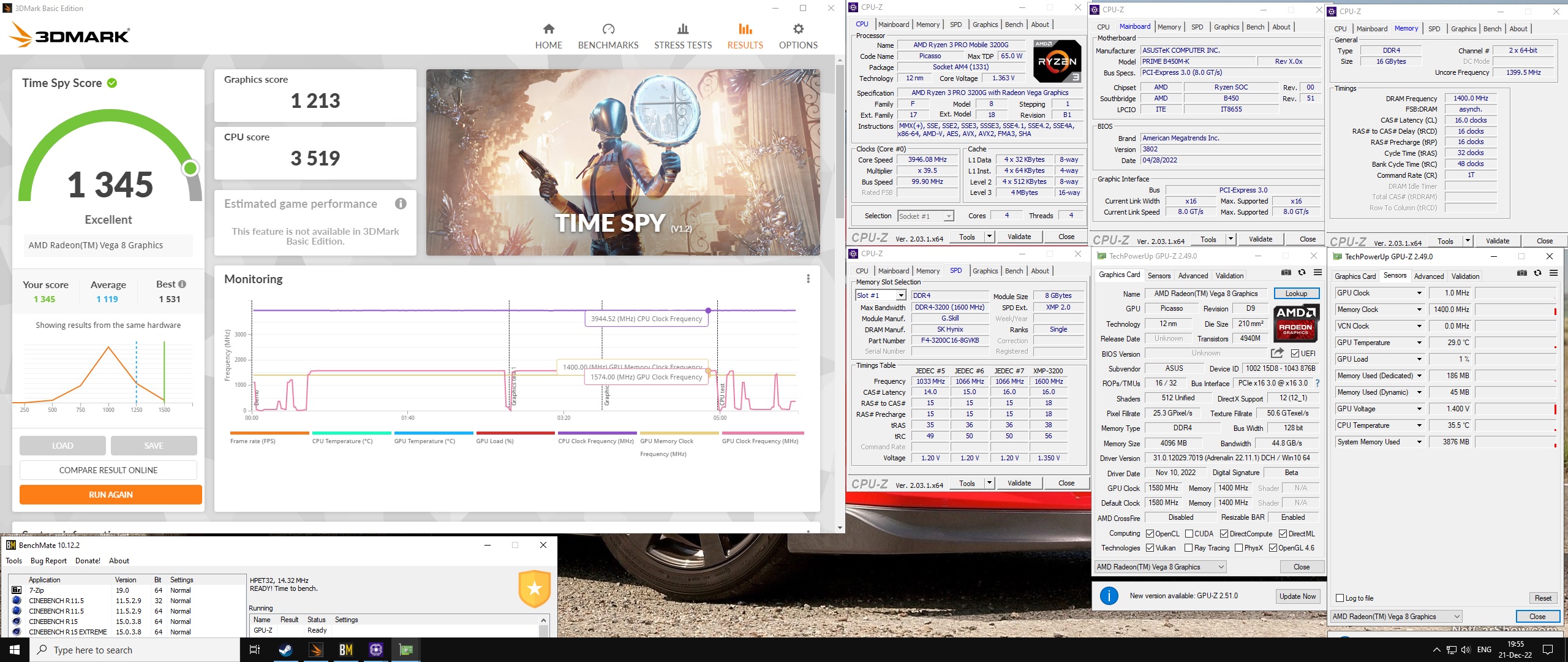Toggle the Vulkan checkbox
The width and height of the screenshot is (1568, 662).
pos(1150,548)
